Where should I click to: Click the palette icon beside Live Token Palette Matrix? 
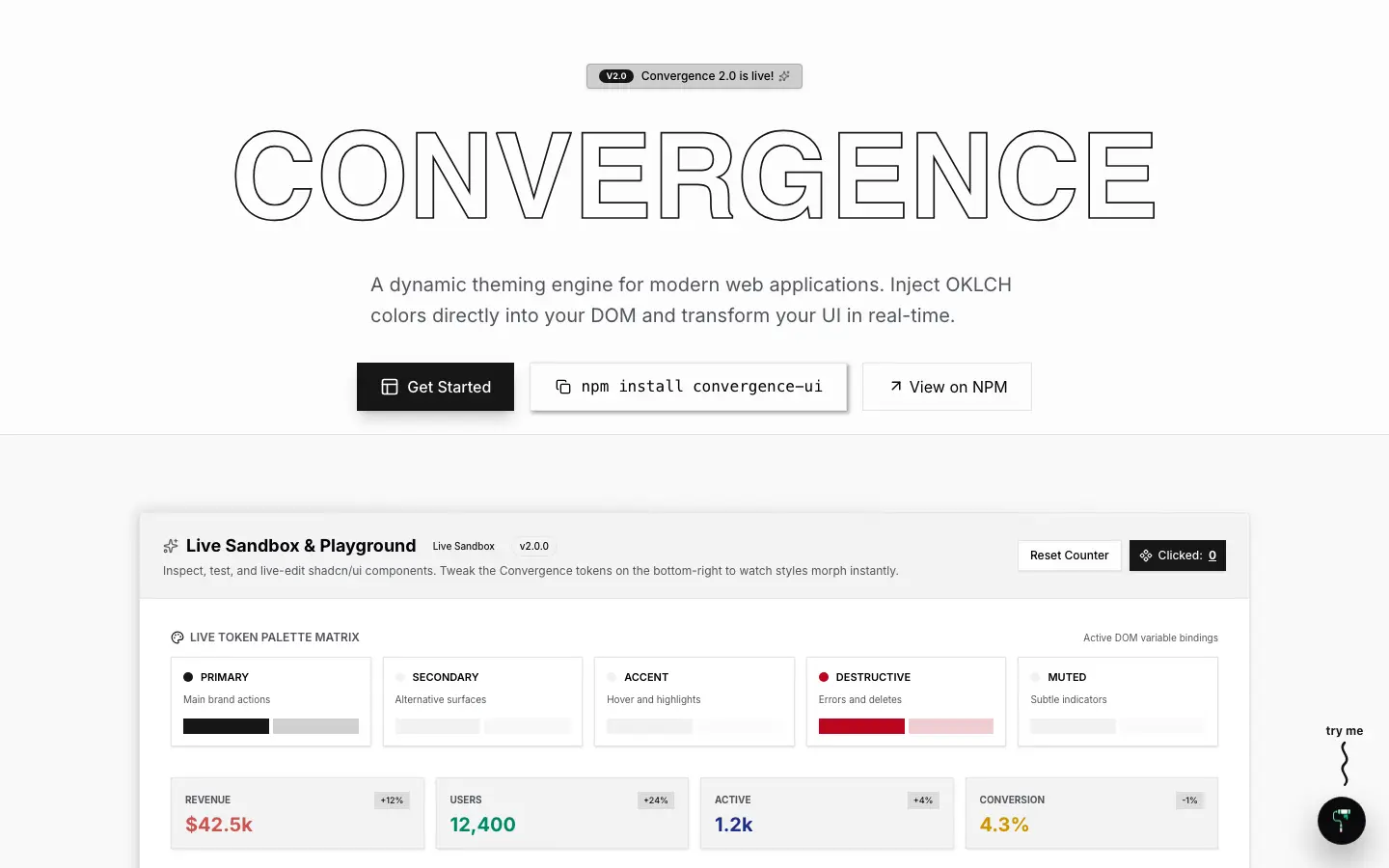click(177, 637)
